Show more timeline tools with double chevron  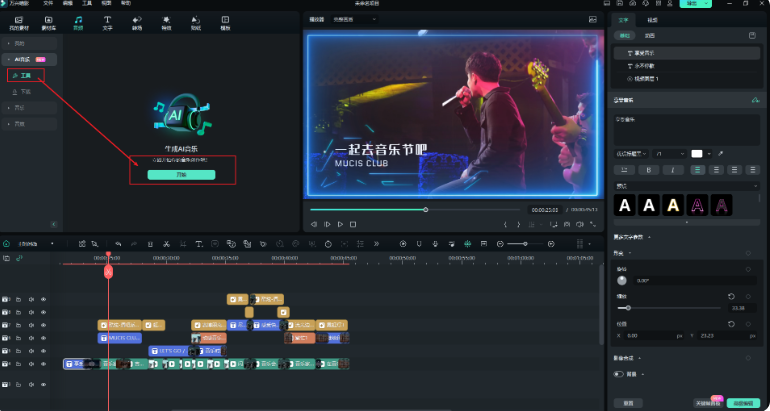coord(376,244)
